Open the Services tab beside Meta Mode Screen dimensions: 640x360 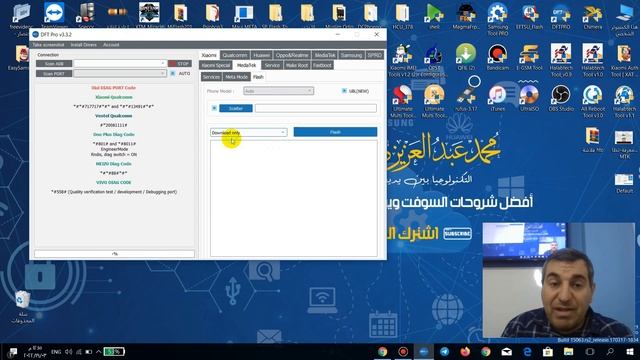pos(211,77)
